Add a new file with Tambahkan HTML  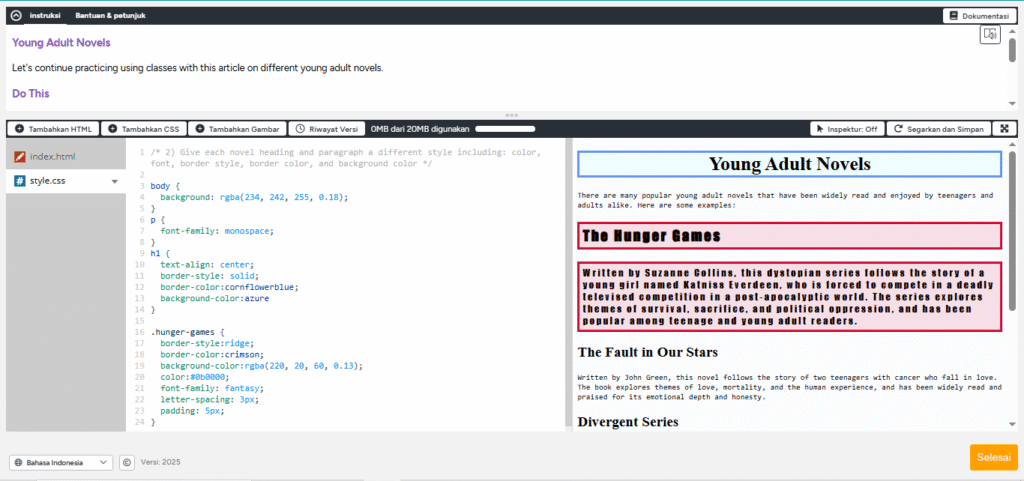coord(51,129)
